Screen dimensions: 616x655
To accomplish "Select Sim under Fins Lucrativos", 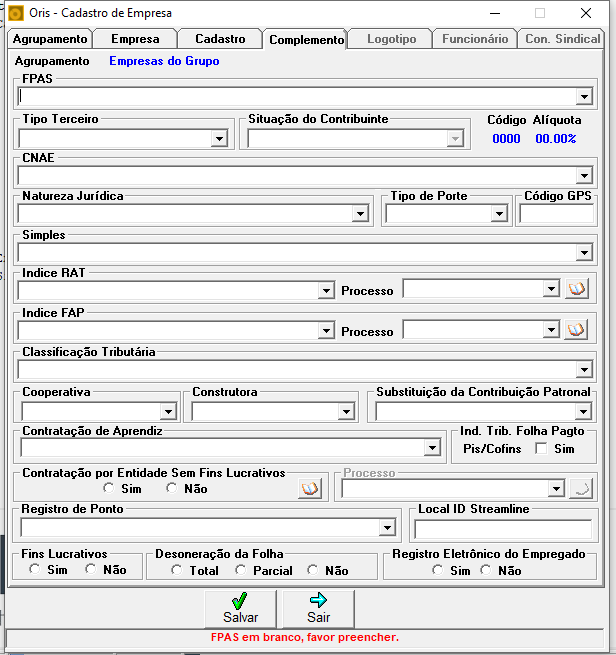I will click(35, 569).
